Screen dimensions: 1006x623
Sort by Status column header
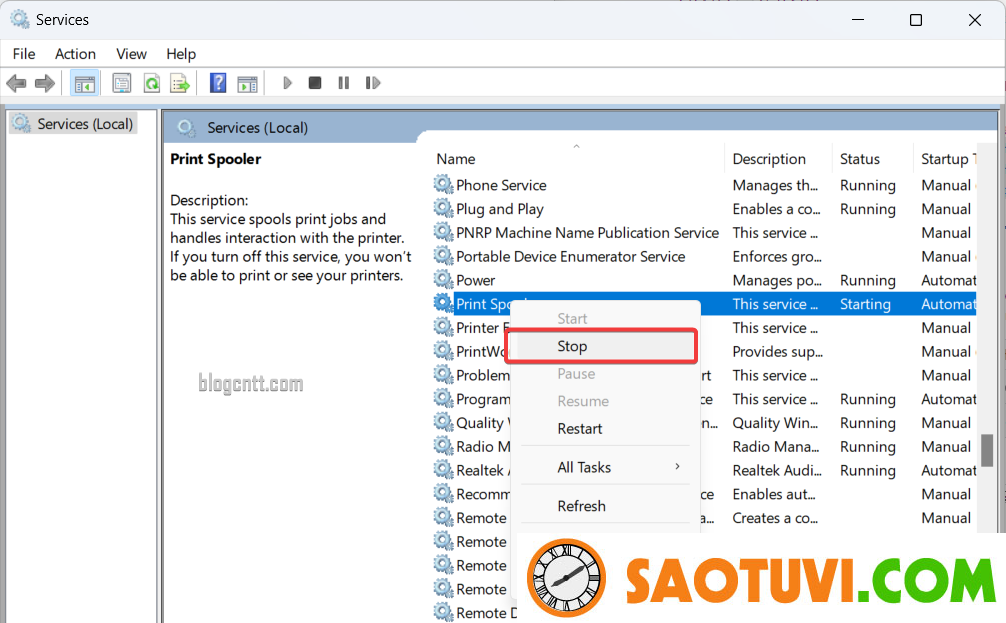860,158
